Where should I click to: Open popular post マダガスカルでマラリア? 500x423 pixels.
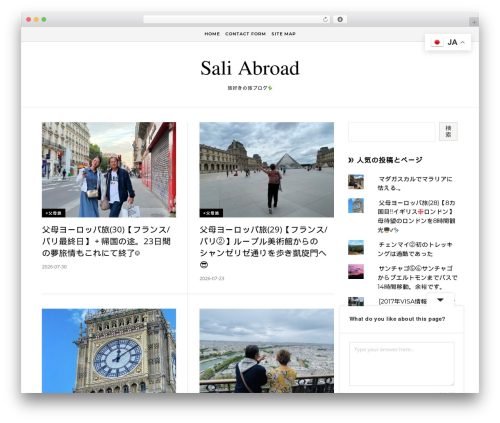click(415, 183)
